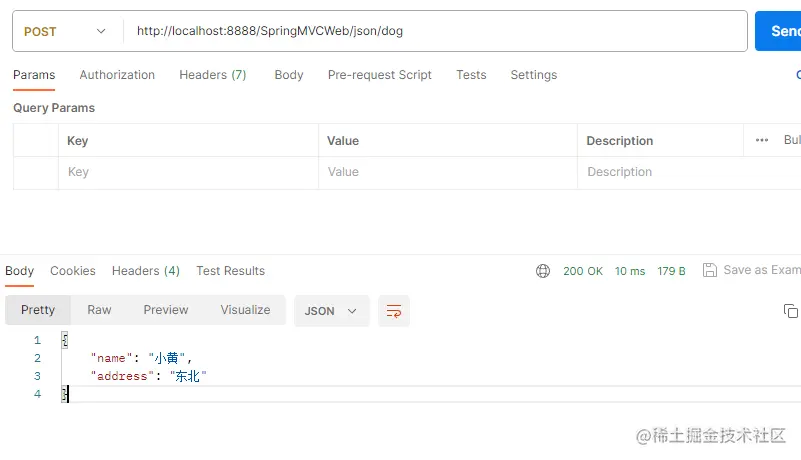Open the three-dots column options menu
This screenshot has height=460, width=801.
pyautogui.click(x=762, y=140)
